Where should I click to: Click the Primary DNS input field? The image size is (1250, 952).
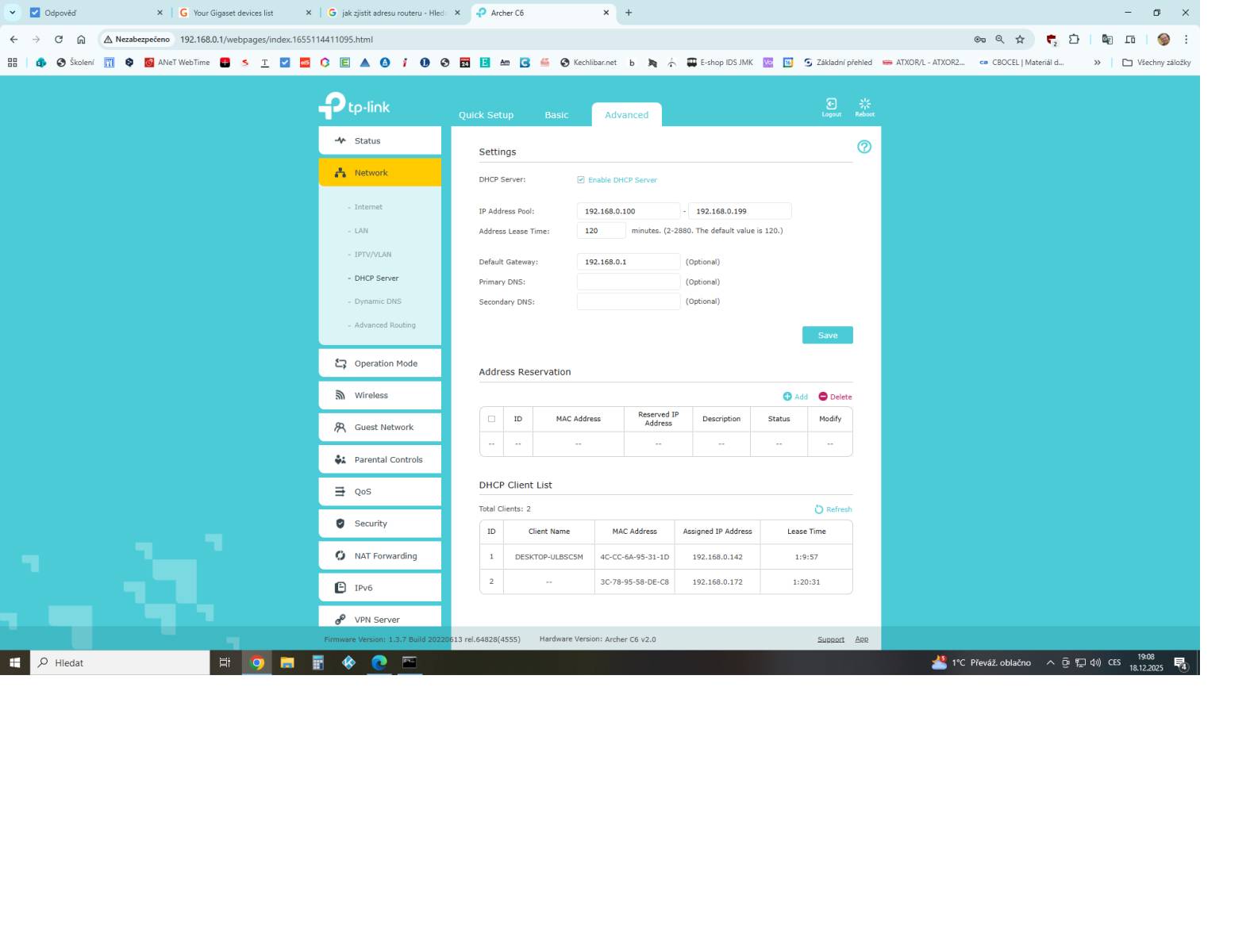(628, 282)
